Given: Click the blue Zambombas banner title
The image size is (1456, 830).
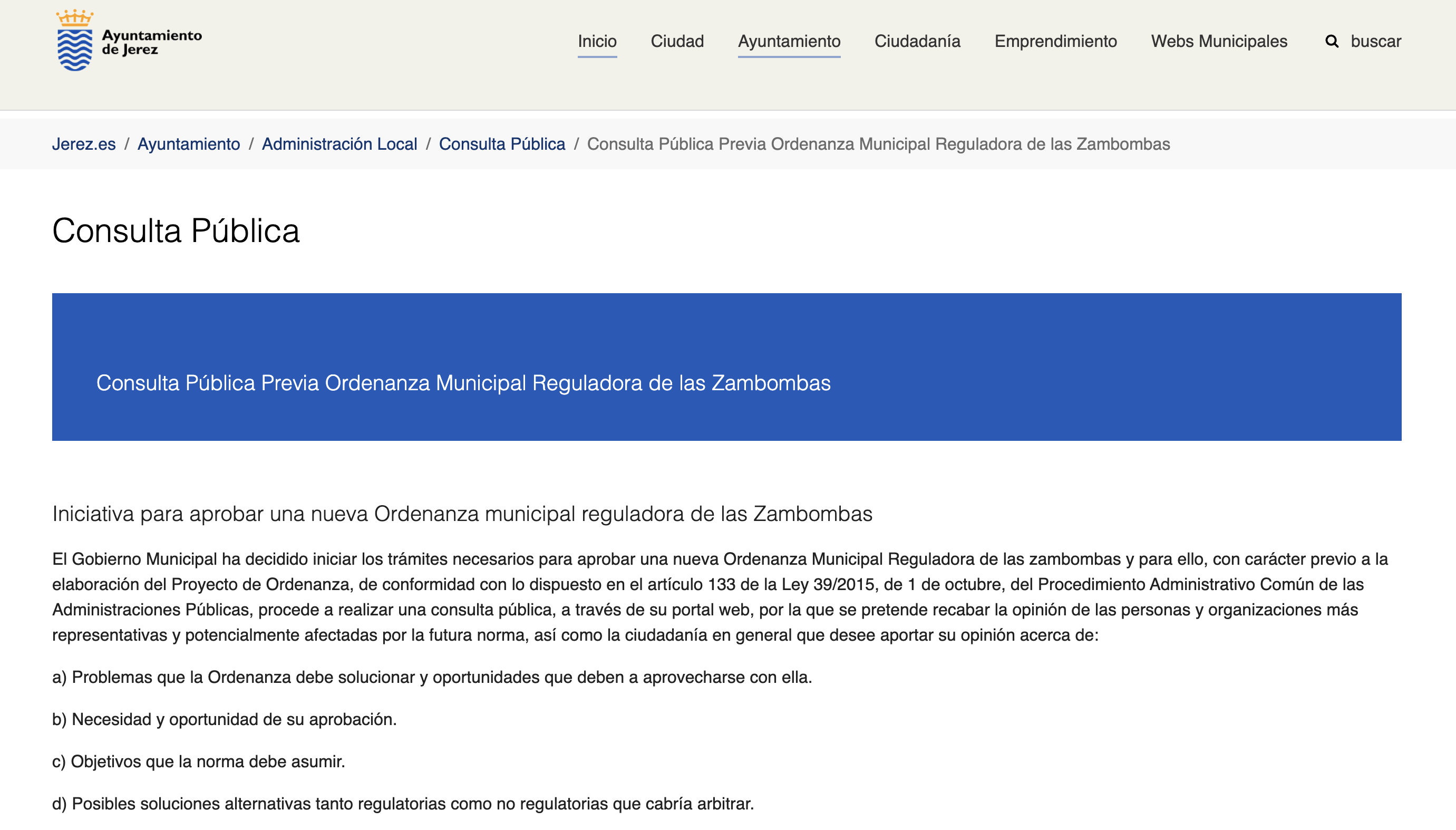Looking at the screenshot, I should click(x=463, y=383).
